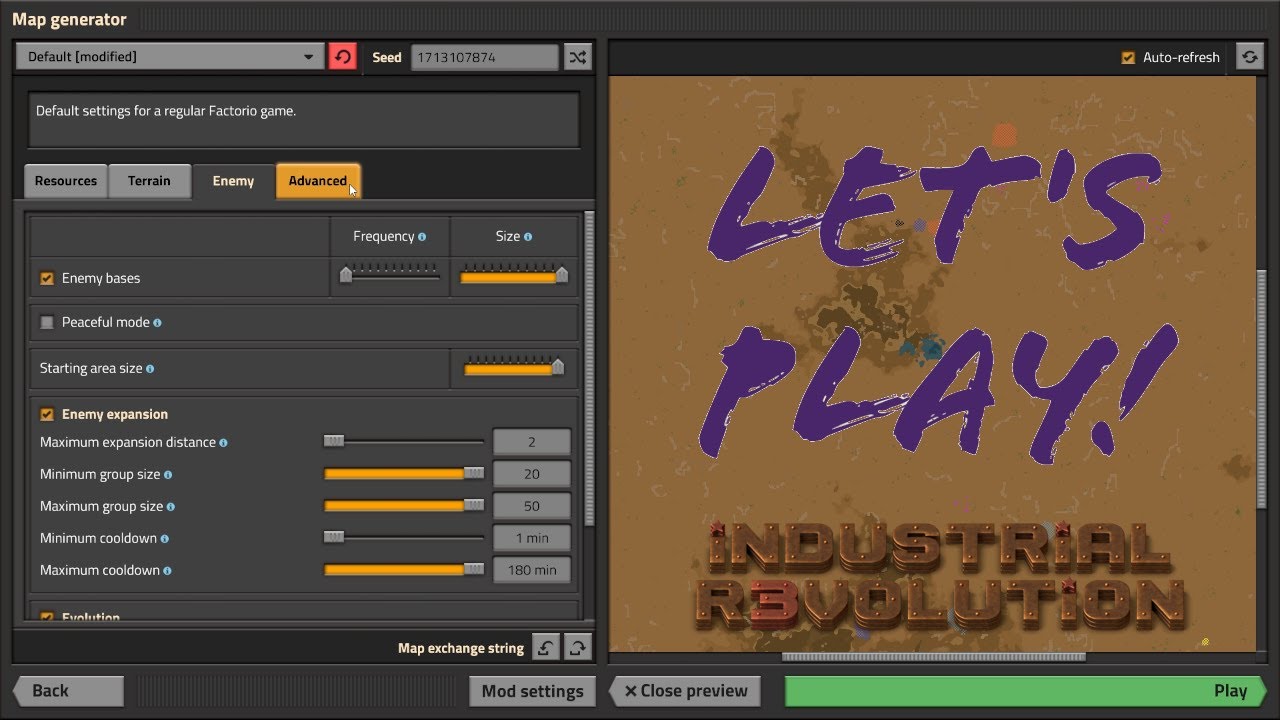Click the Minimum group size info icon
Viewport: 1280px width, 720px height.
(x=168, y=475)
